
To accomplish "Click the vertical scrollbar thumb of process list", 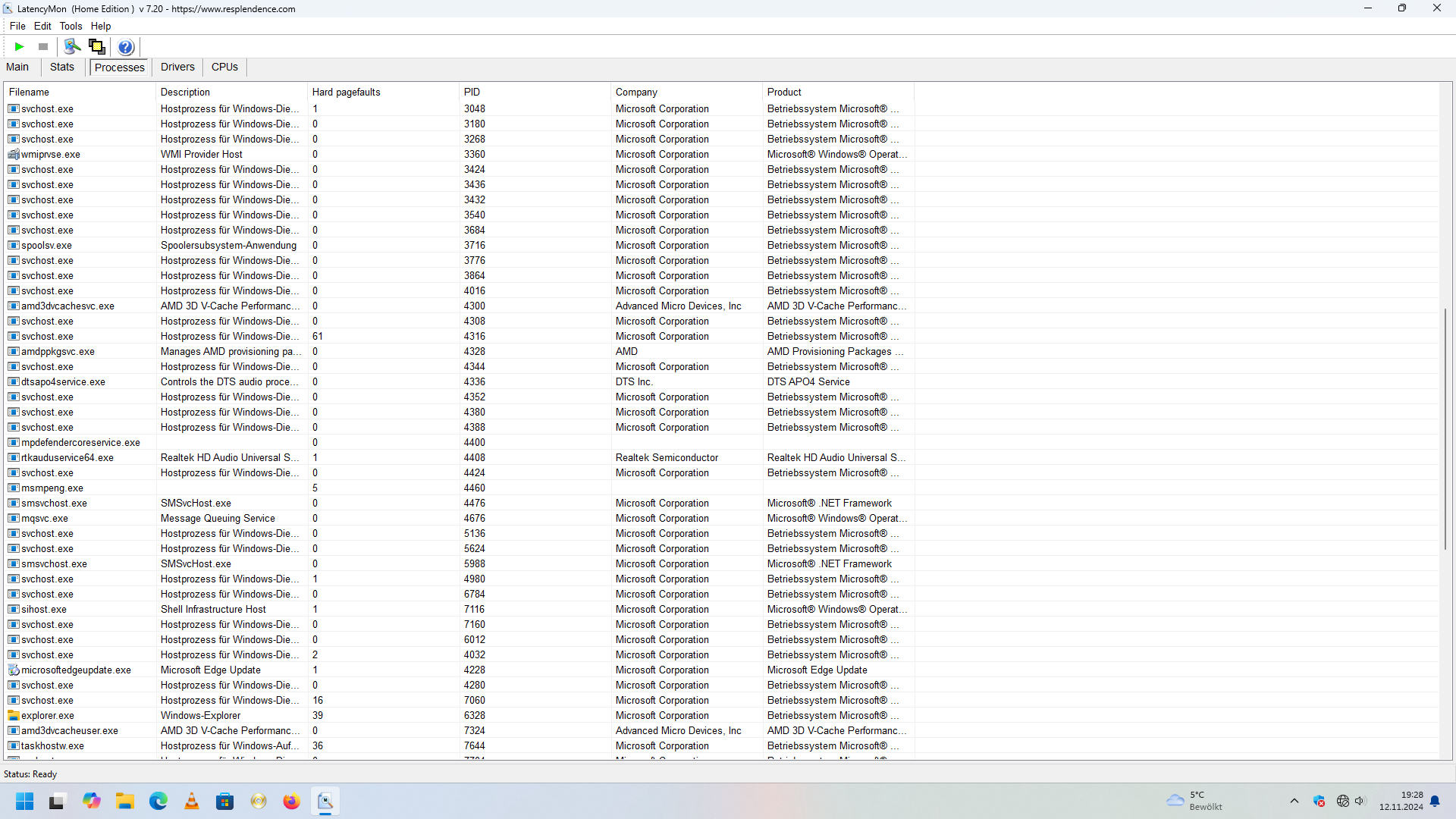I will point(1445,428).
